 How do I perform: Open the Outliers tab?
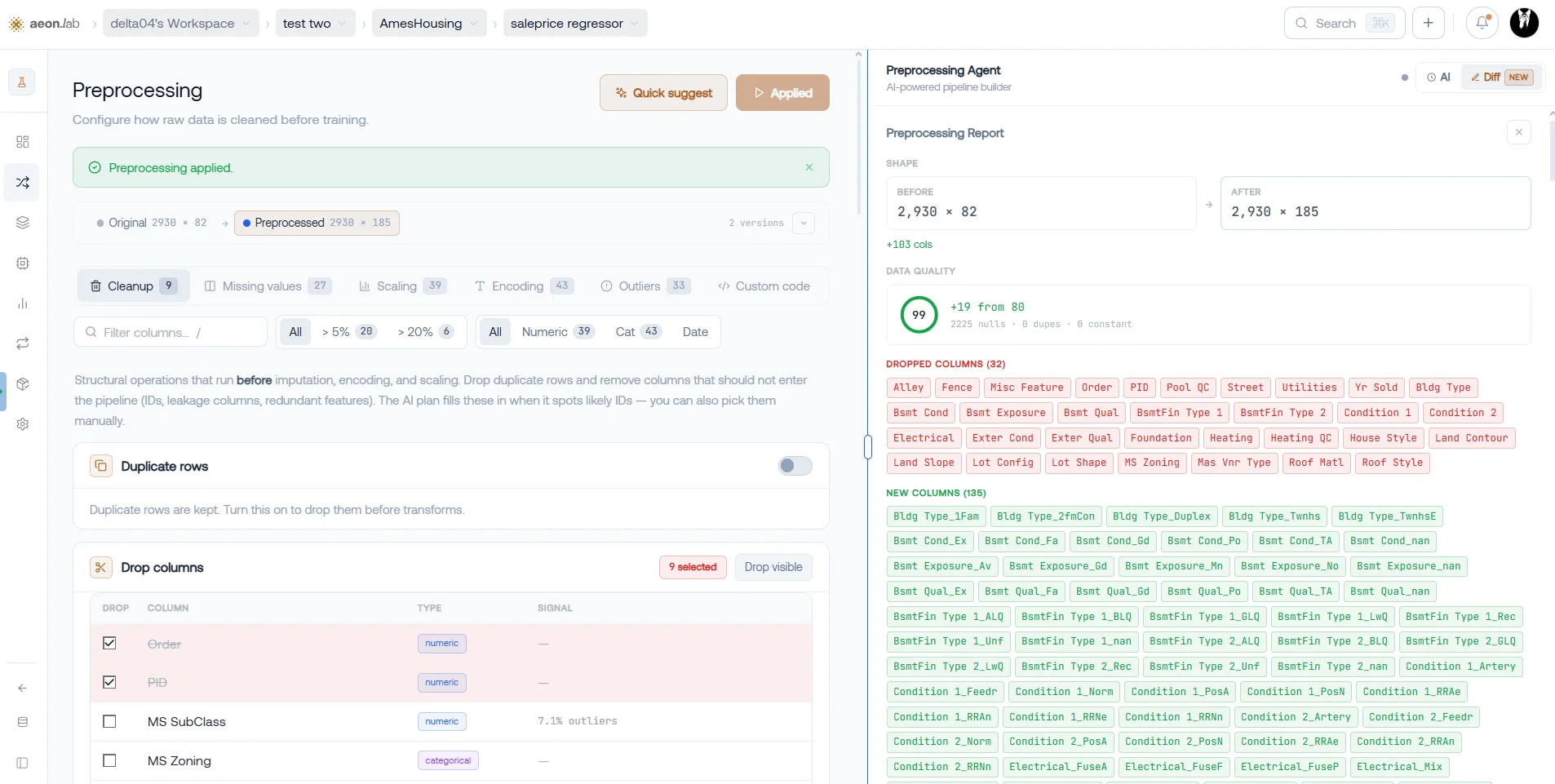click(646, 286)
